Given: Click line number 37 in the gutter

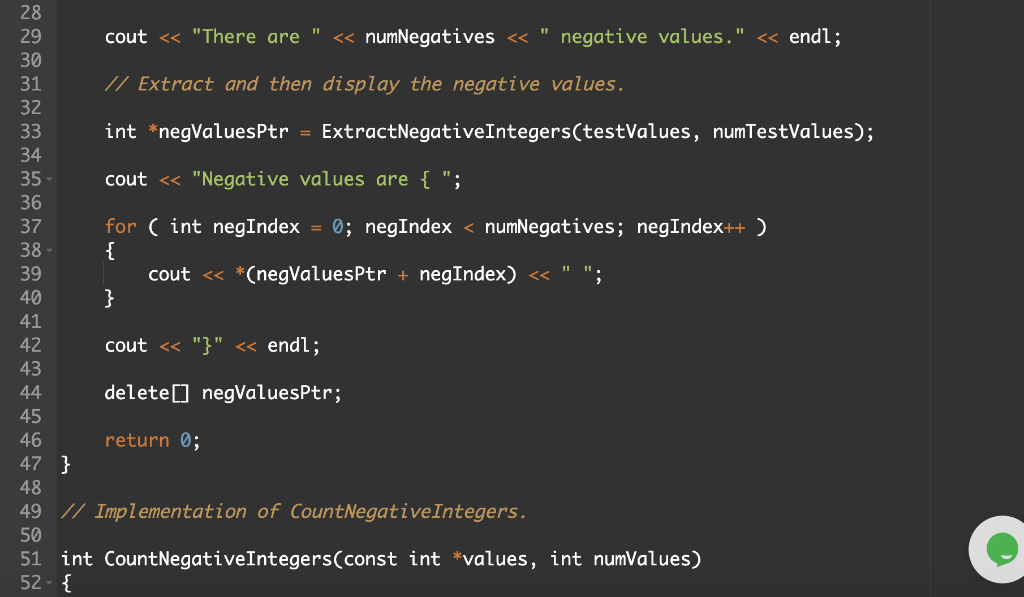Looking at the screenshot, I should pos(30,227).
